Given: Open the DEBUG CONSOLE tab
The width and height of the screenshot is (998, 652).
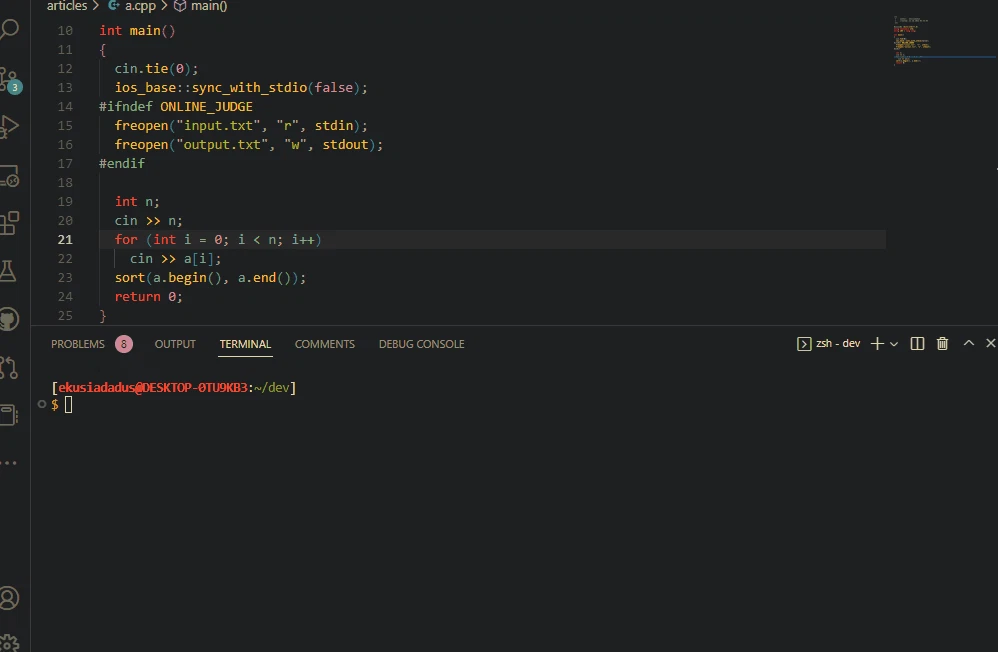Looking at the screenshot, I should coord(421,344).
